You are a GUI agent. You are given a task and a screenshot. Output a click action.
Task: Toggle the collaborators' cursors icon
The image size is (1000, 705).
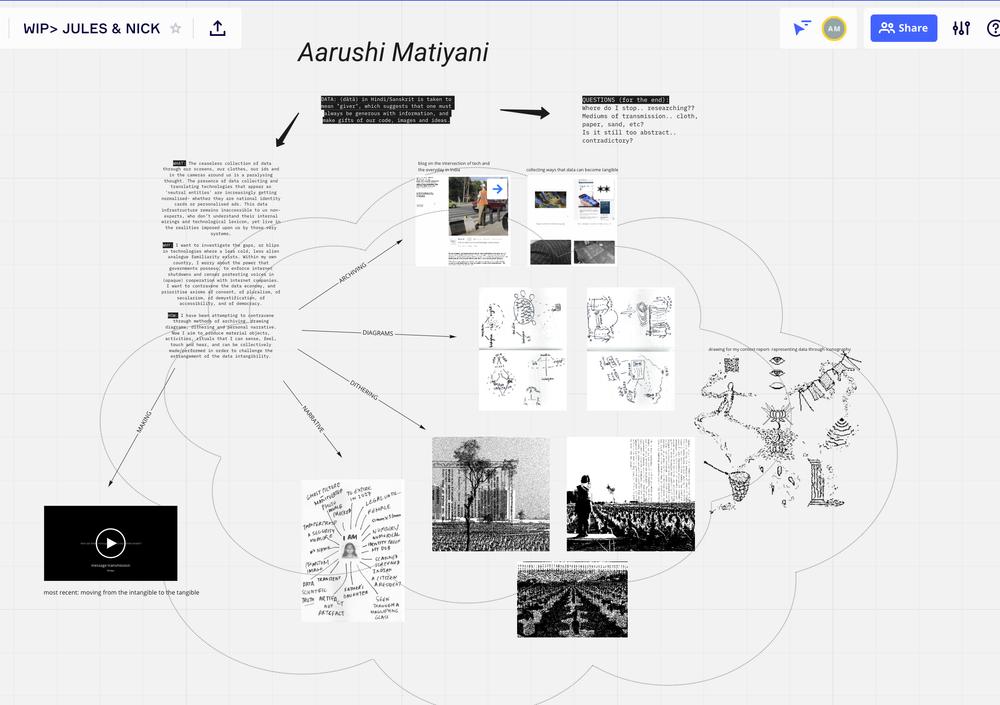(802, 28)
